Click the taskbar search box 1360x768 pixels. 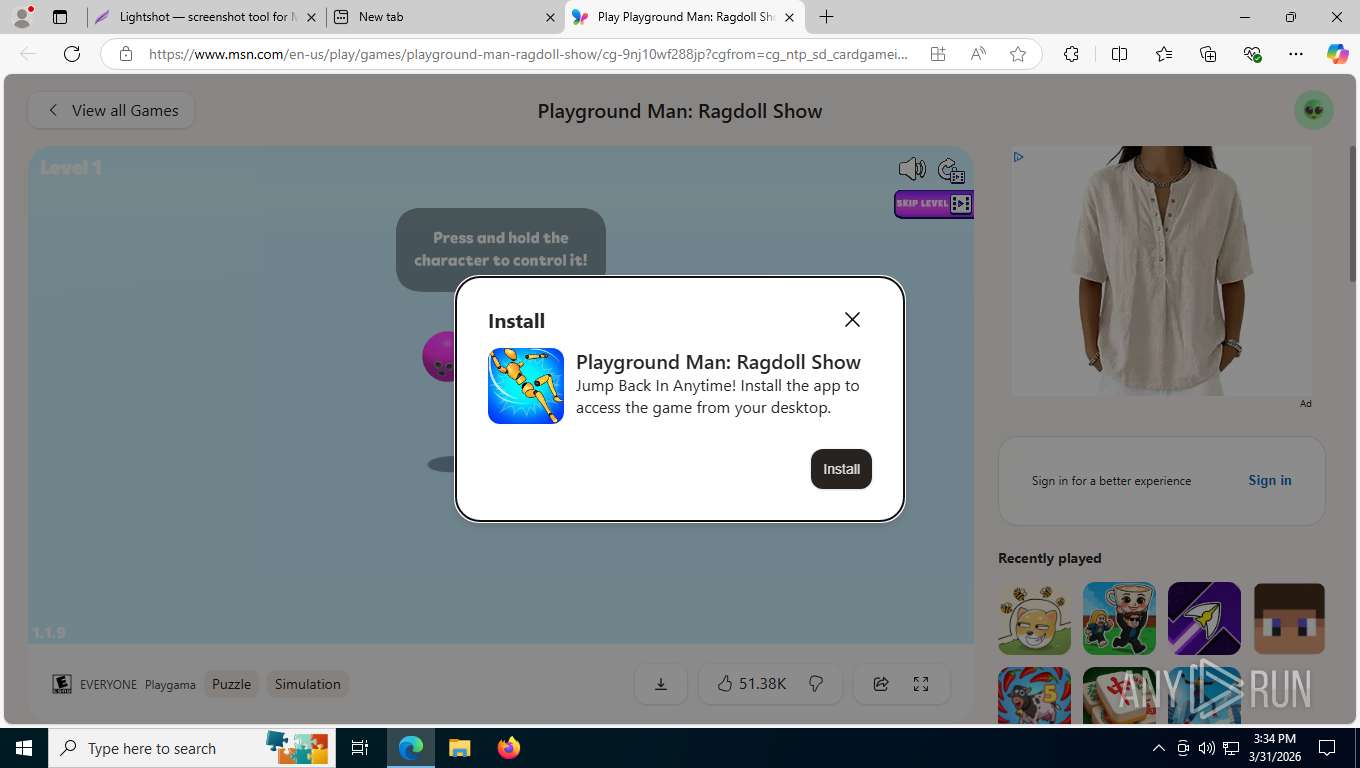click(190, 748)
